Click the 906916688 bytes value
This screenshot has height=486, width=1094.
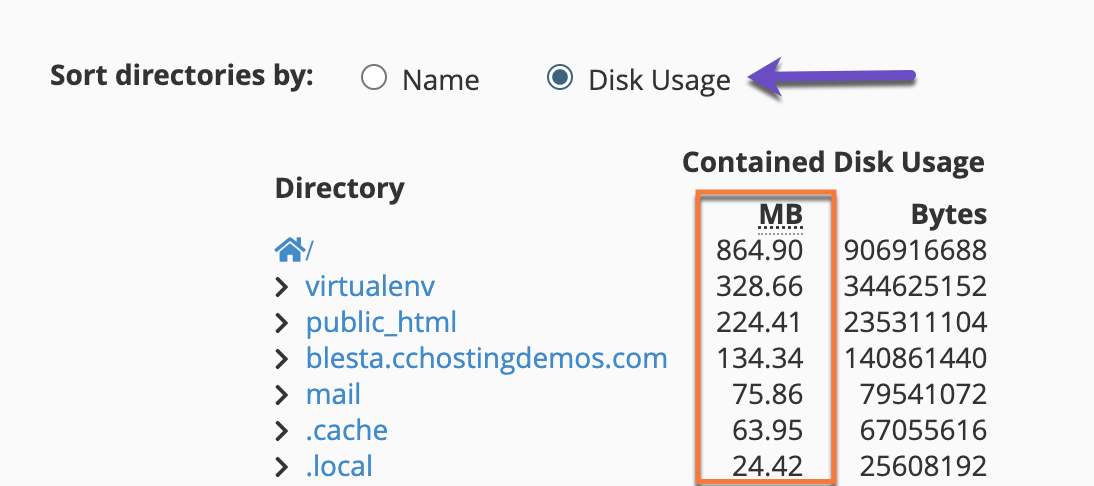click(915, 251)
